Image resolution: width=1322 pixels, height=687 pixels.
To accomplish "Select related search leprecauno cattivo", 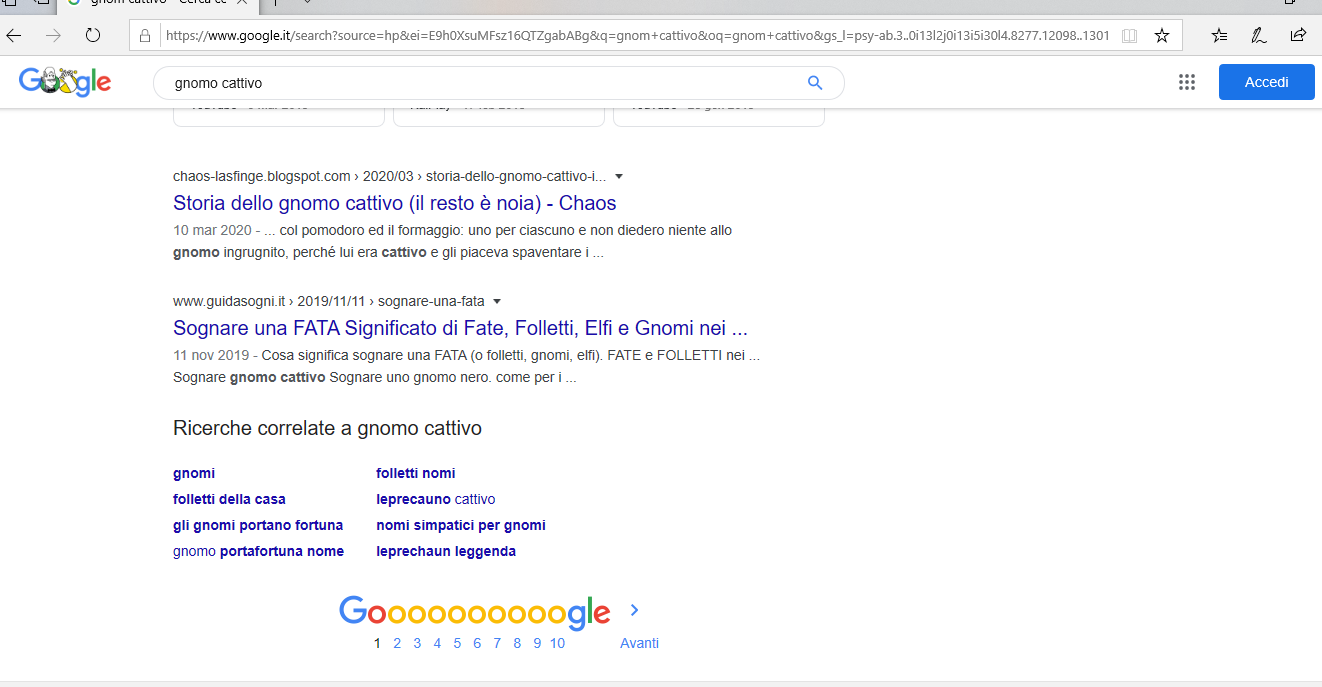I will click(x=436, y=499).
